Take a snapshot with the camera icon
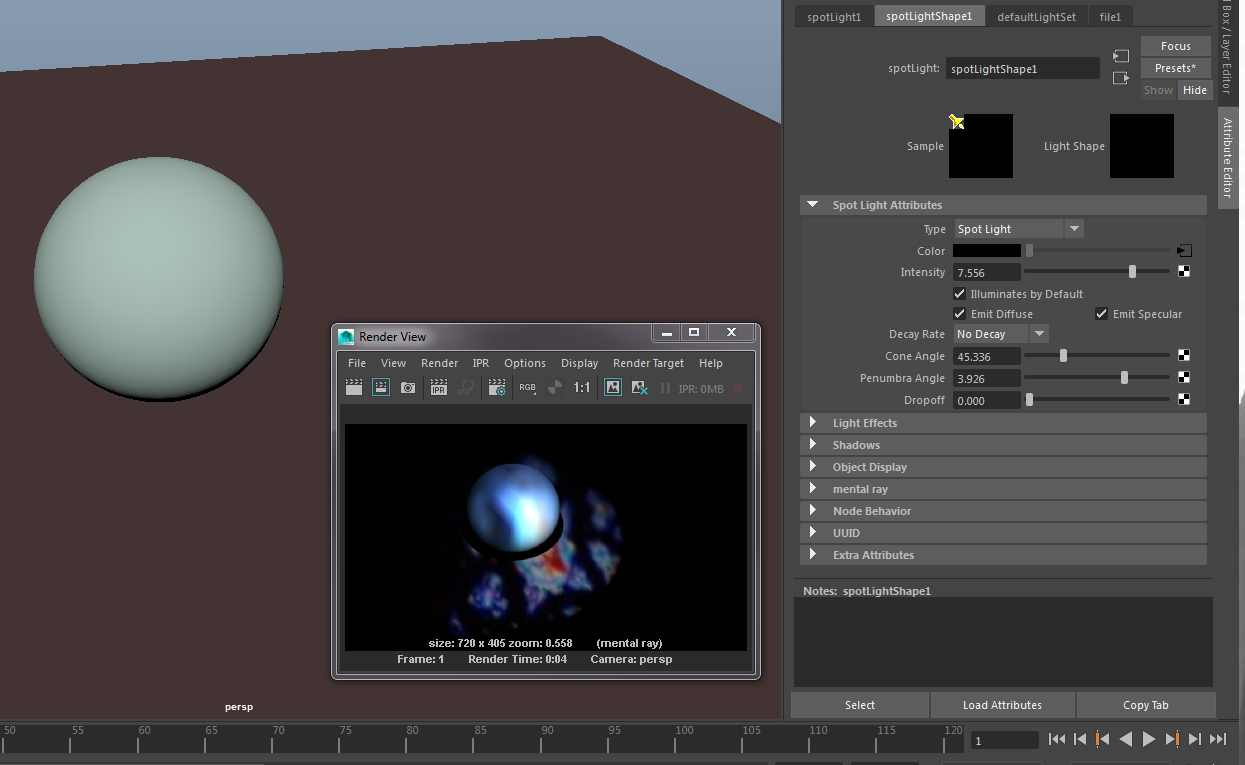This screenshot has height=765, width=1245. click(x=408, y=388)
